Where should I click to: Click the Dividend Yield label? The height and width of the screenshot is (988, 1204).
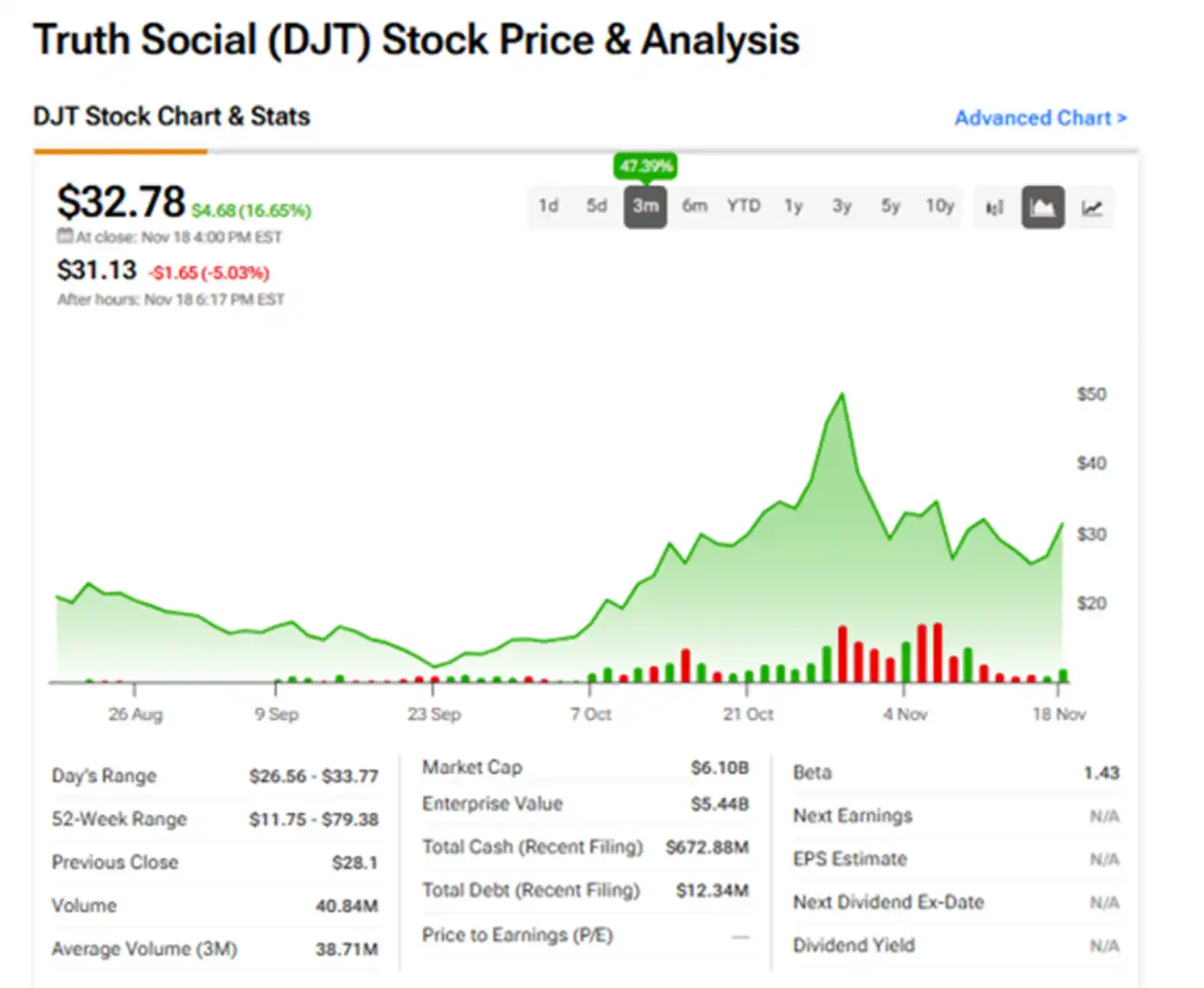(854, 945)
